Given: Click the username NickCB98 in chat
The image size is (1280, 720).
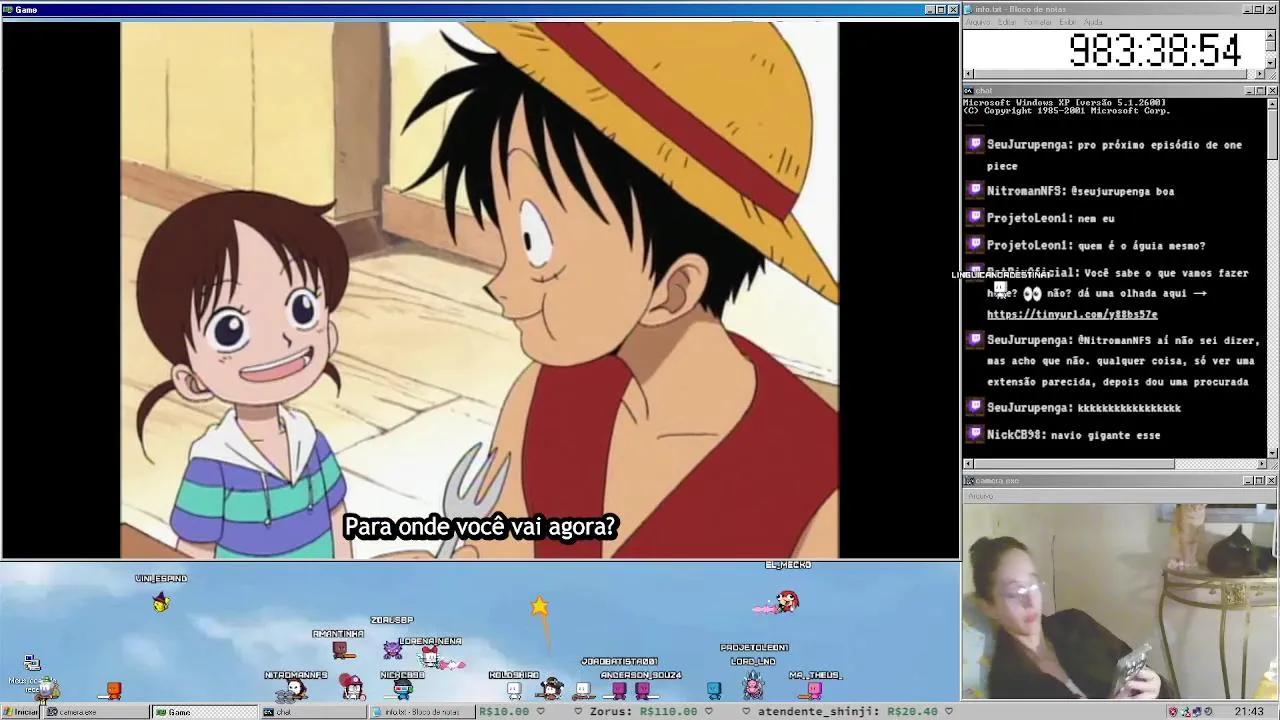Looking at the screenshot, I should (x=1016, y=435).
